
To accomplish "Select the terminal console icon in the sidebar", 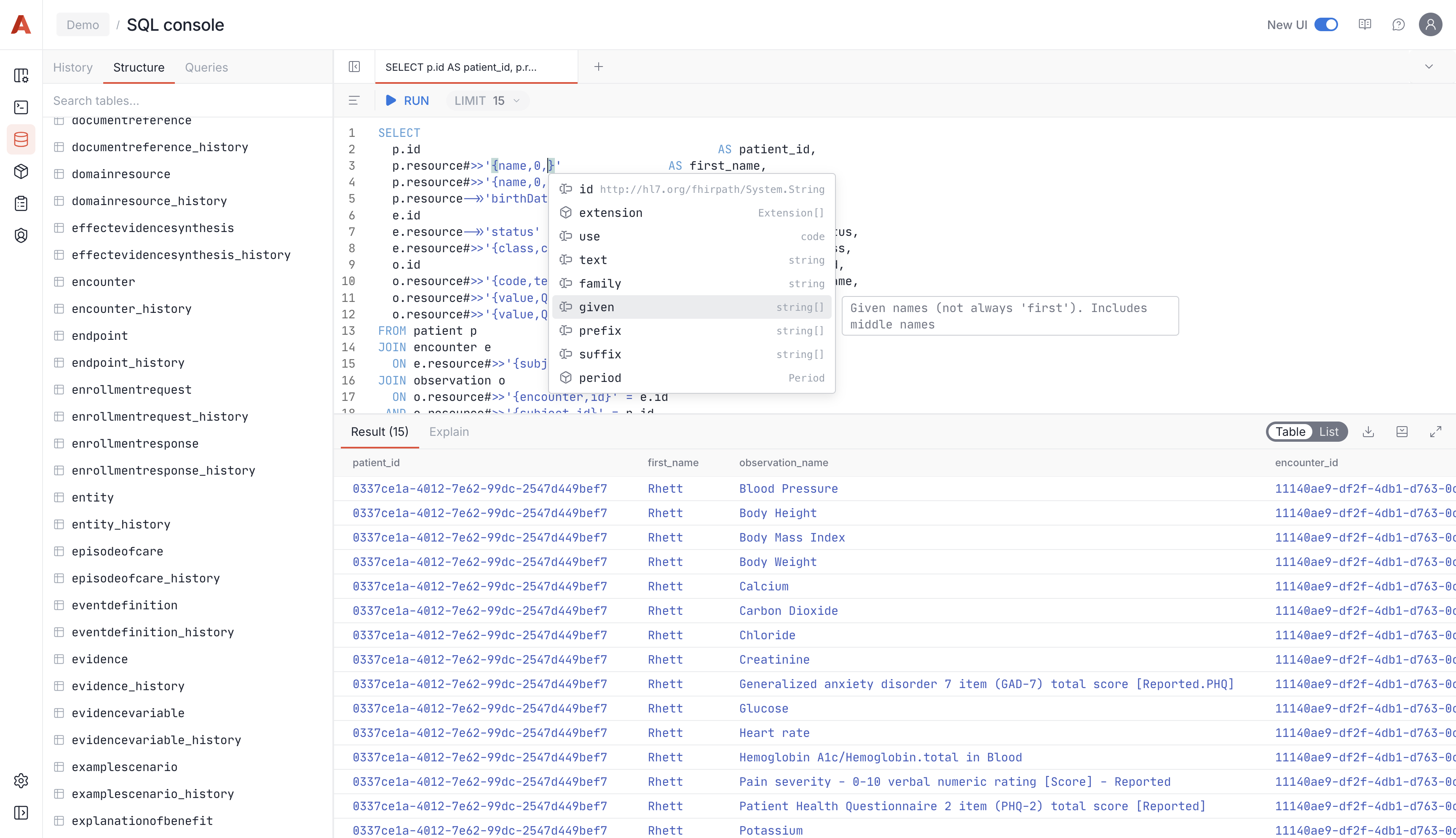I will coord(21,107).
